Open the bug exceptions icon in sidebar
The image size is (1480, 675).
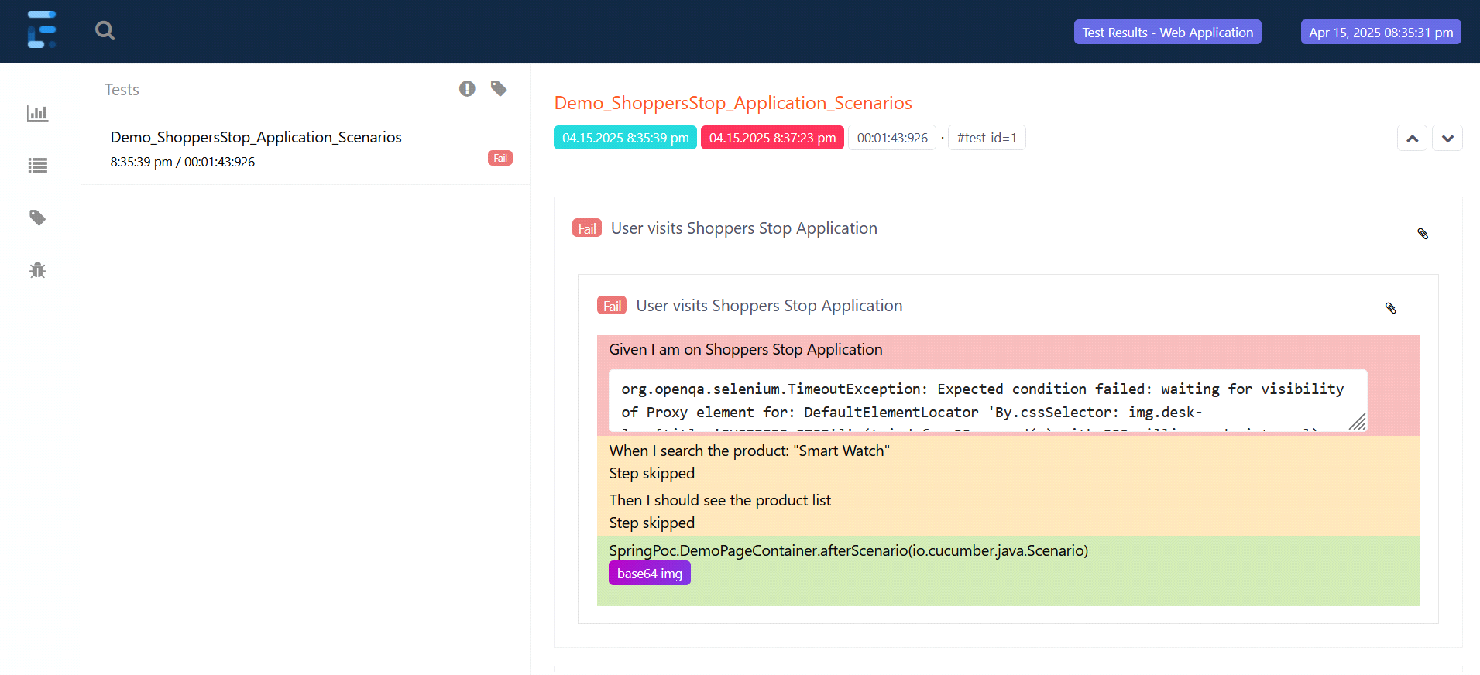pos(38,269)
